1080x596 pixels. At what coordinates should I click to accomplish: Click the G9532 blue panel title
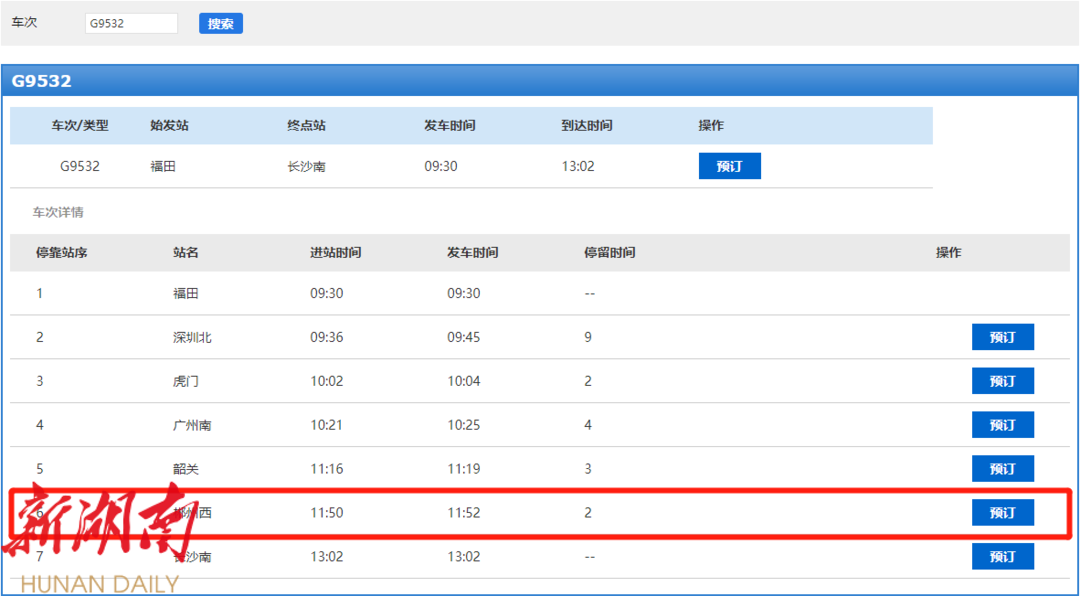pos(42,81)
